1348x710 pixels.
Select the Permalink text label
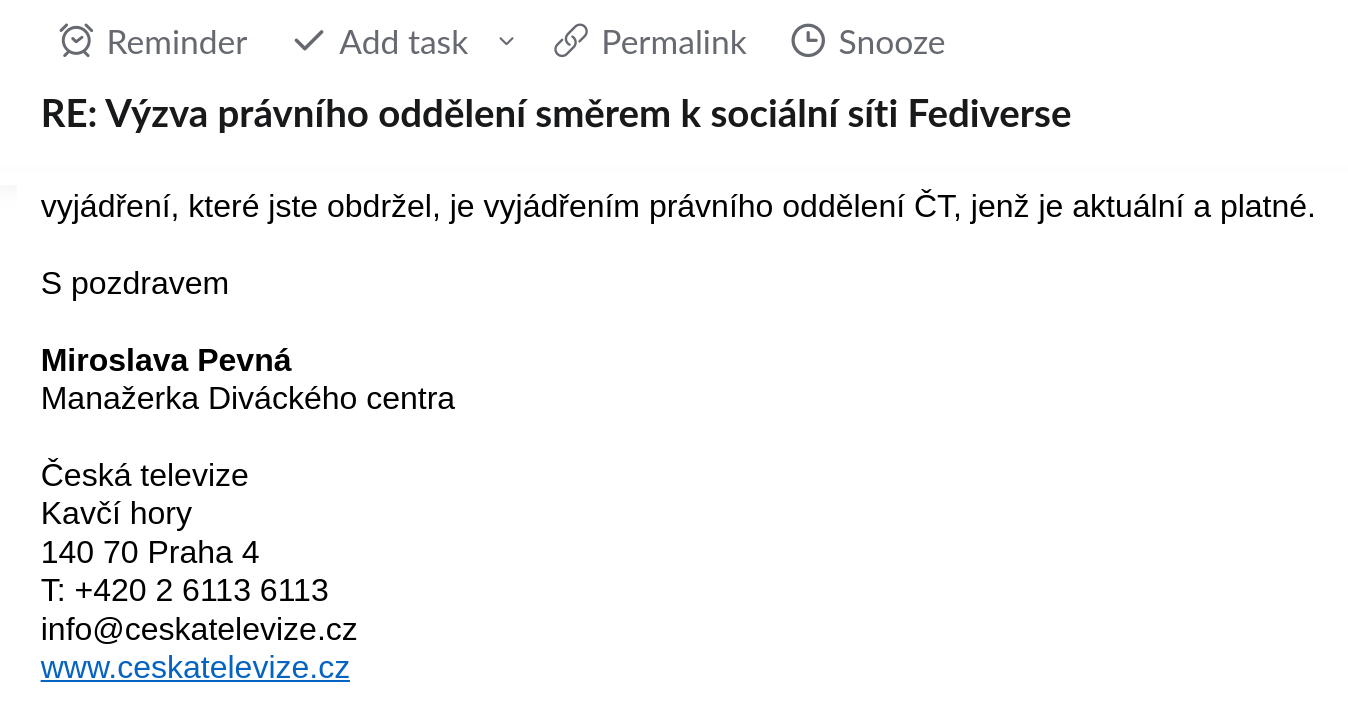coord(674,42)
